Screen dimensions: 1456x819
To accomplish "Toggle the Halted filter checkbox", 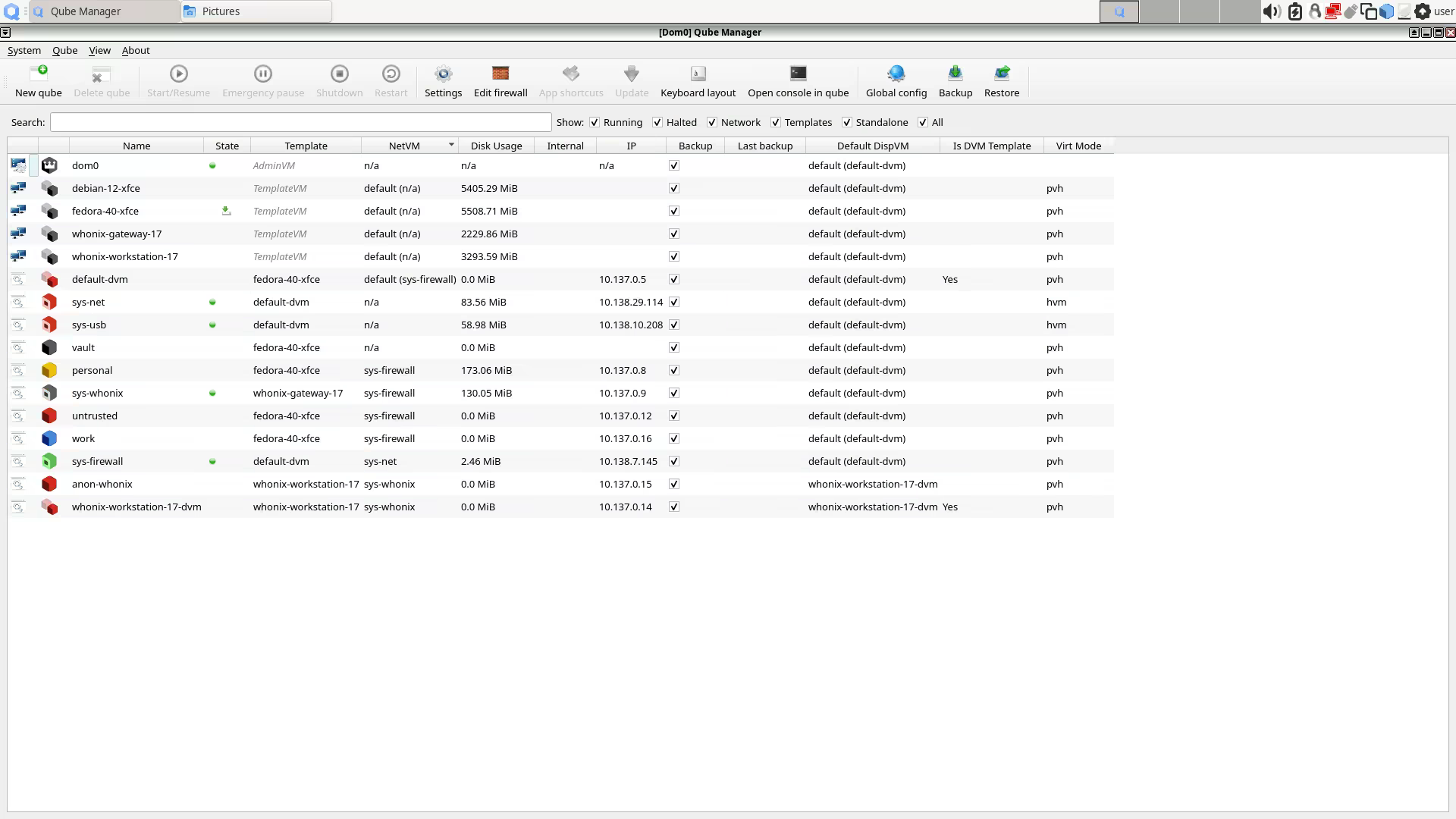I will coord(657,123).
